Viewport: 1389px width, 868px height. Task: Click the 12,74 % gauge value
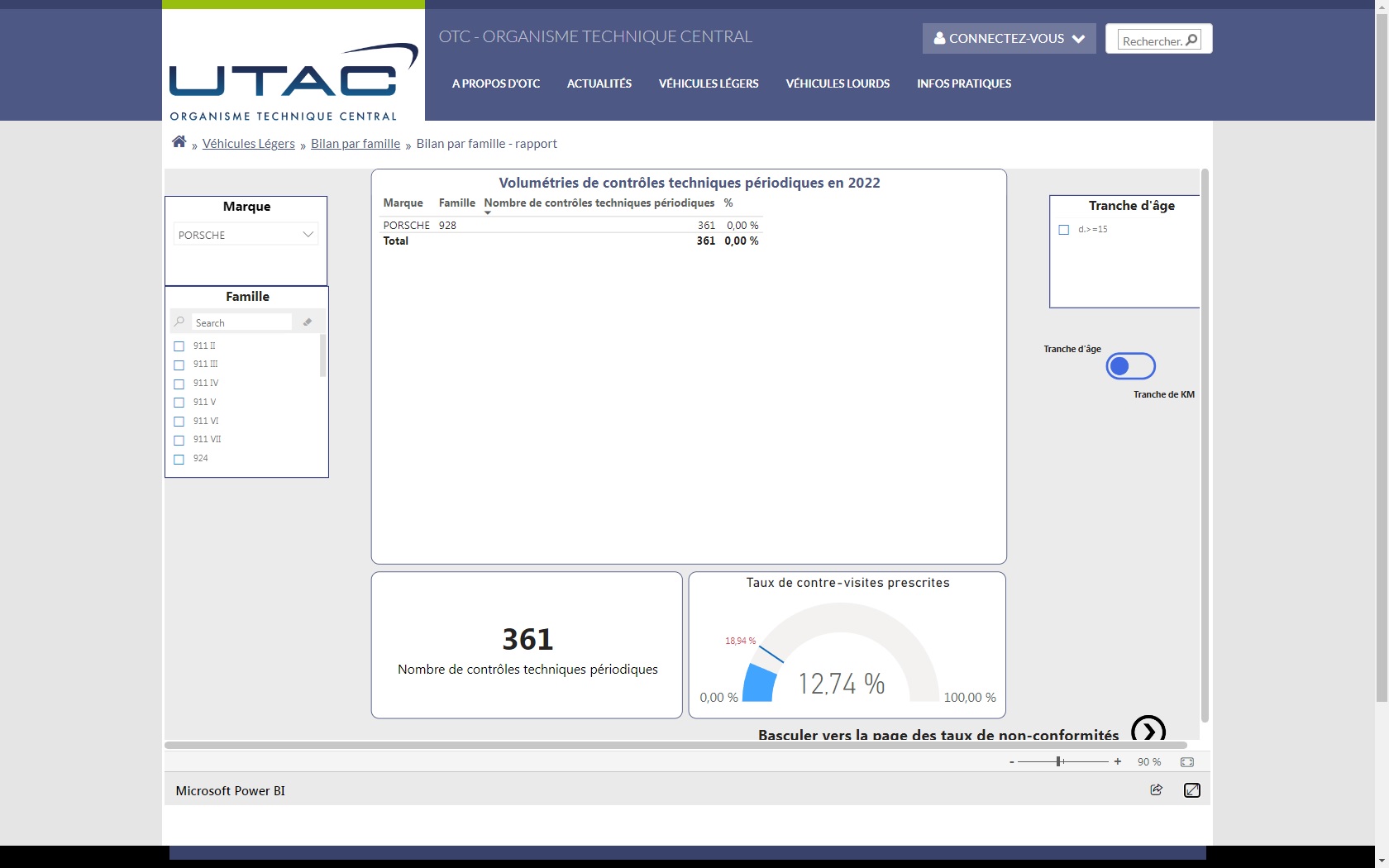click(842, 684)
